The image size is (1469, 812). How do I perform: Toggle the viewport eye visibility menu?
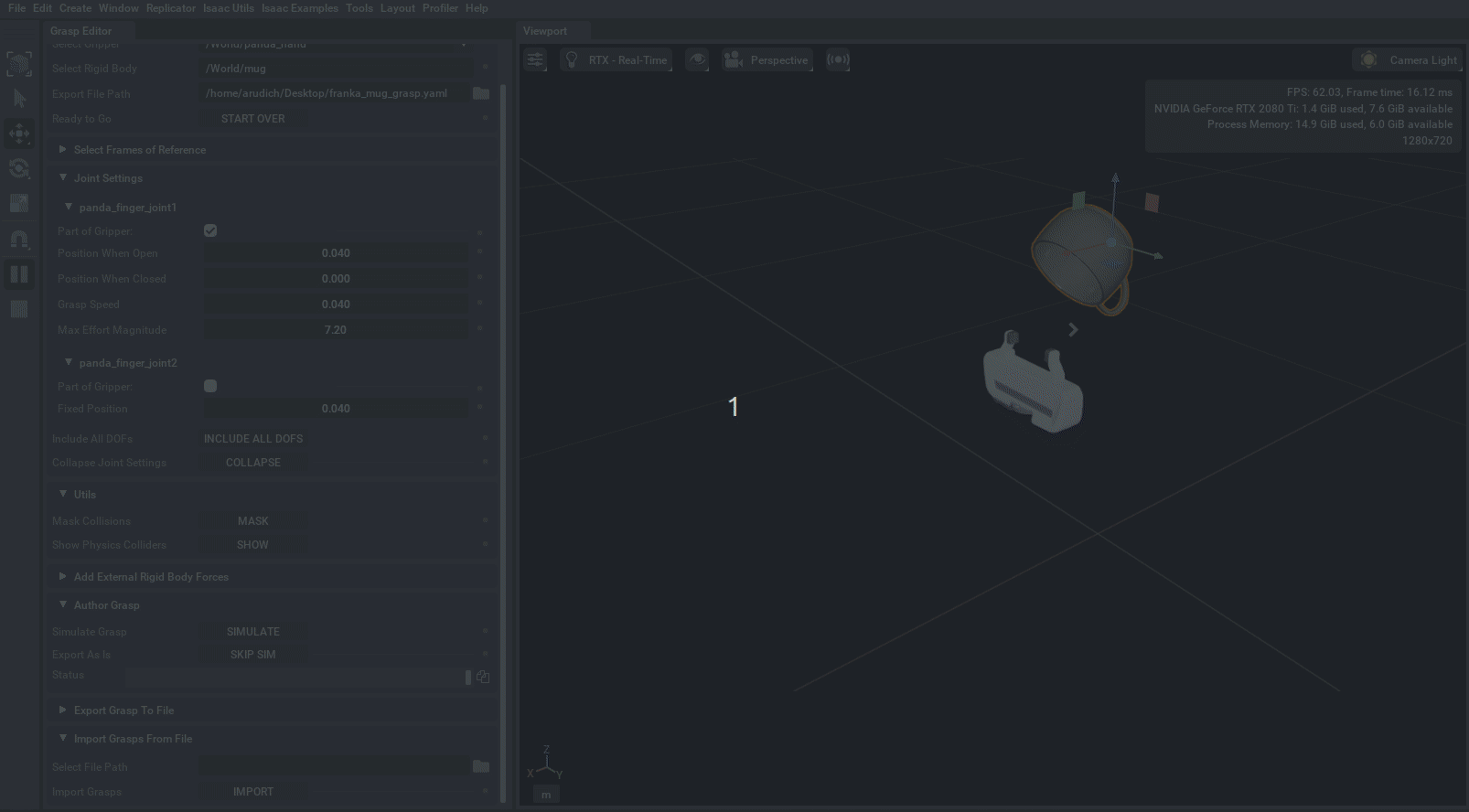(x=697, y=60)
